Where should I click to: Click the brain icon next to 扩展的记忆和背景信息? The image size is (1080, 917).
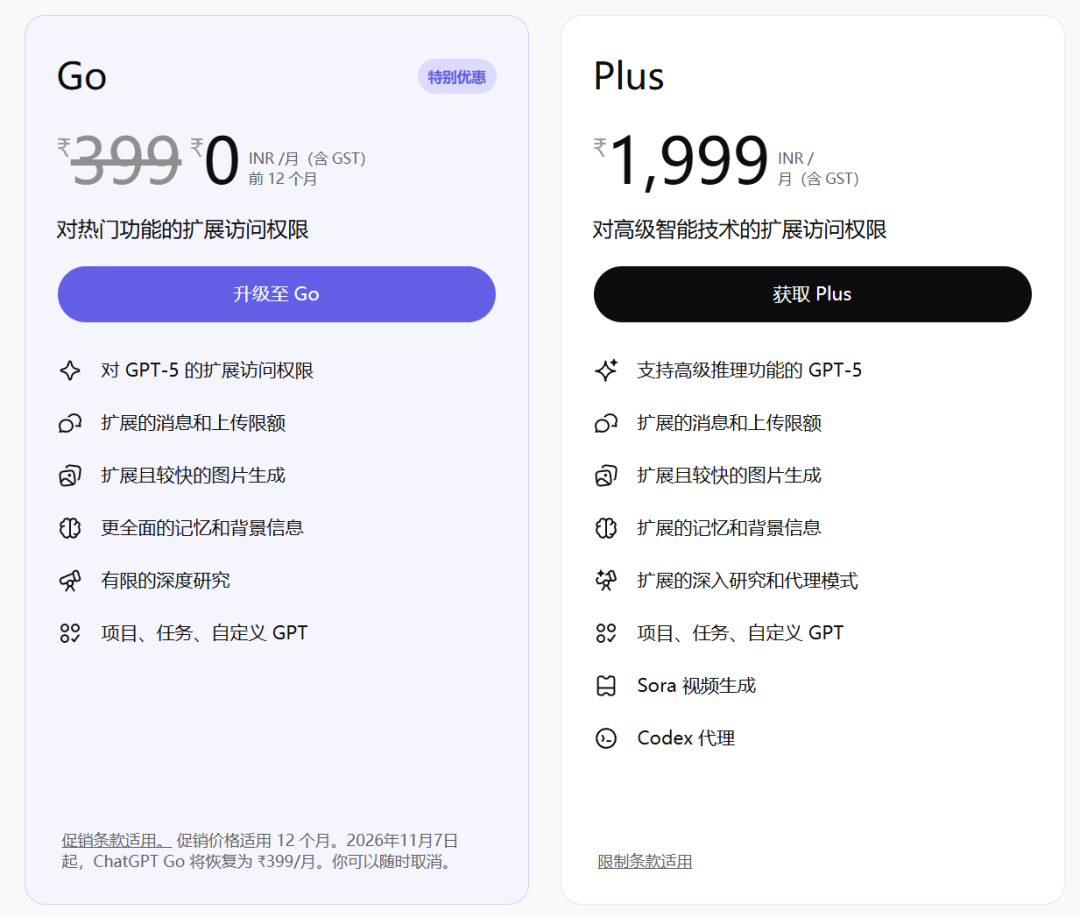pos(606,528)
